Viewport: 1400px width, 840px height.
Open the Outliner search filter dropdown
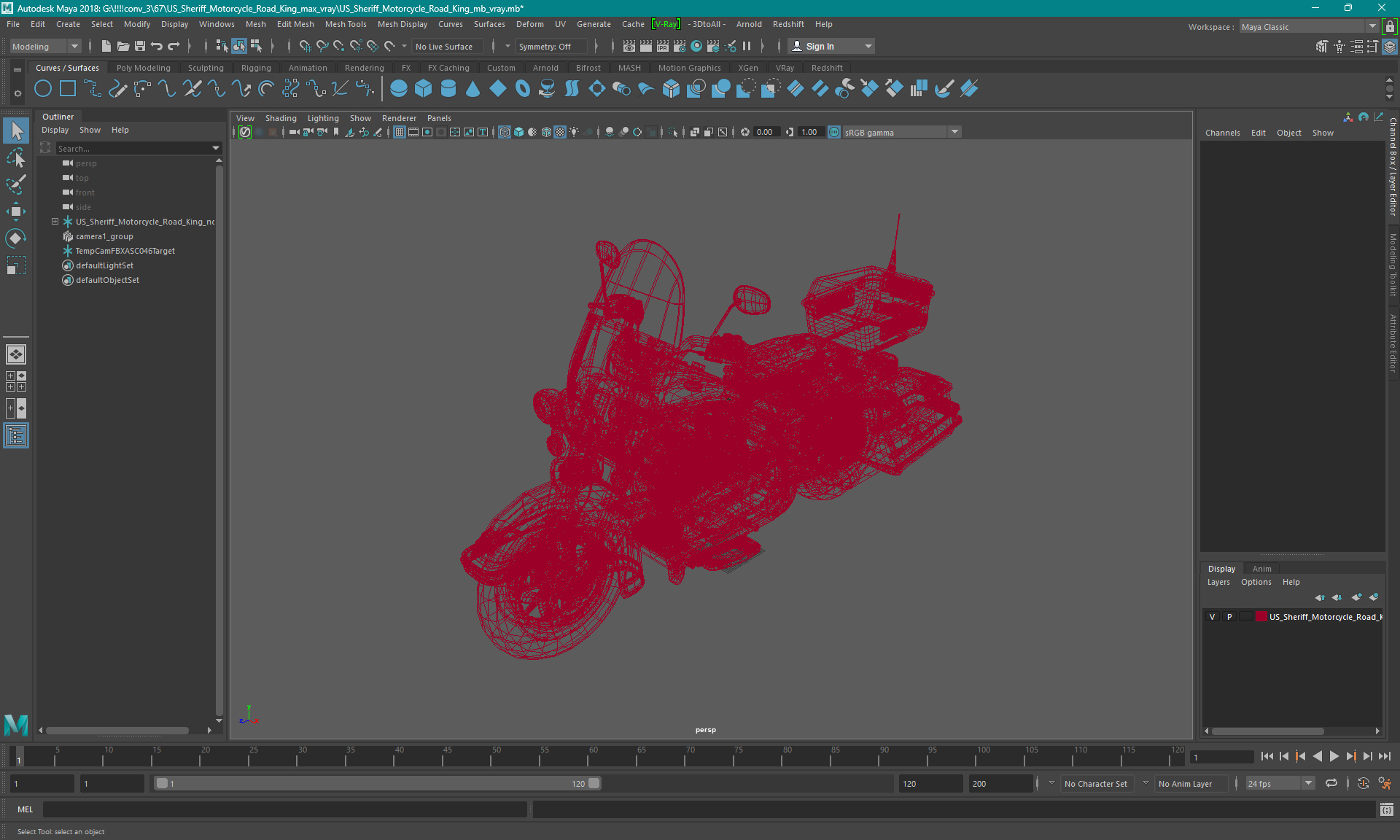tap(216, 148)
